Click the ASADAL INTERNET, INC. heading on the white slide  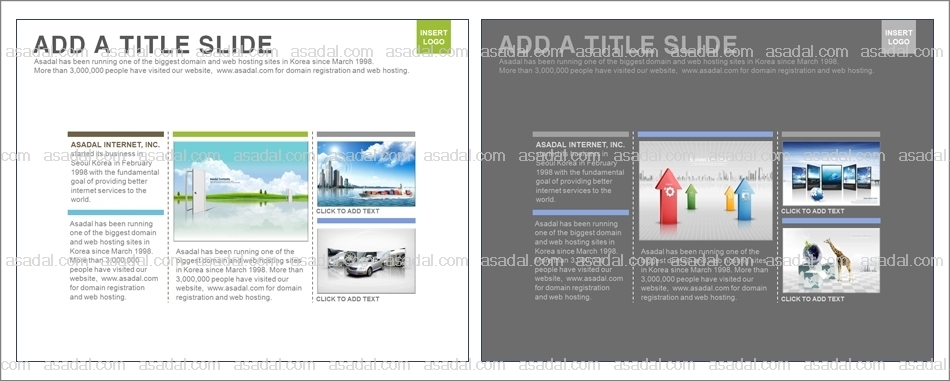(115, 145)
